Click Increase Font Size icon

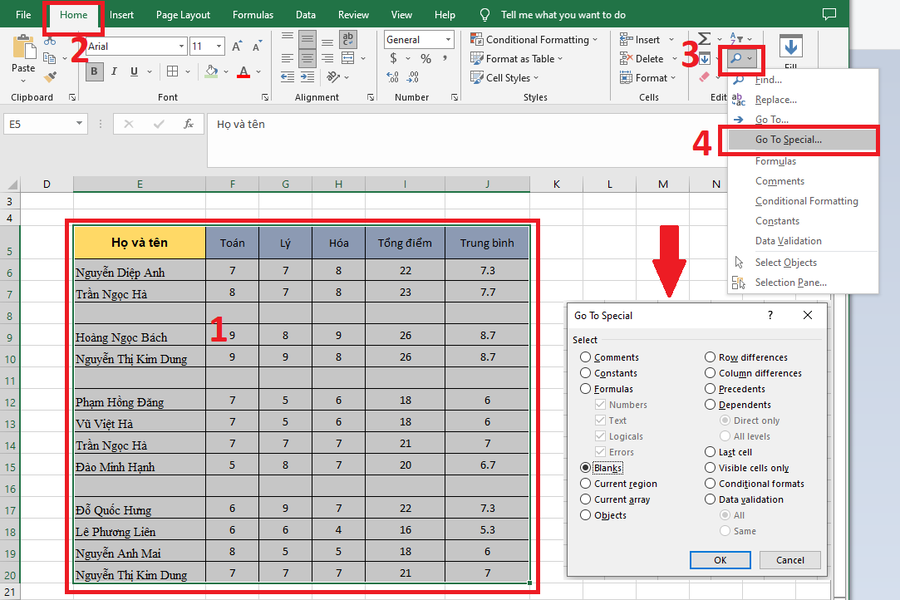pos(236,47)
